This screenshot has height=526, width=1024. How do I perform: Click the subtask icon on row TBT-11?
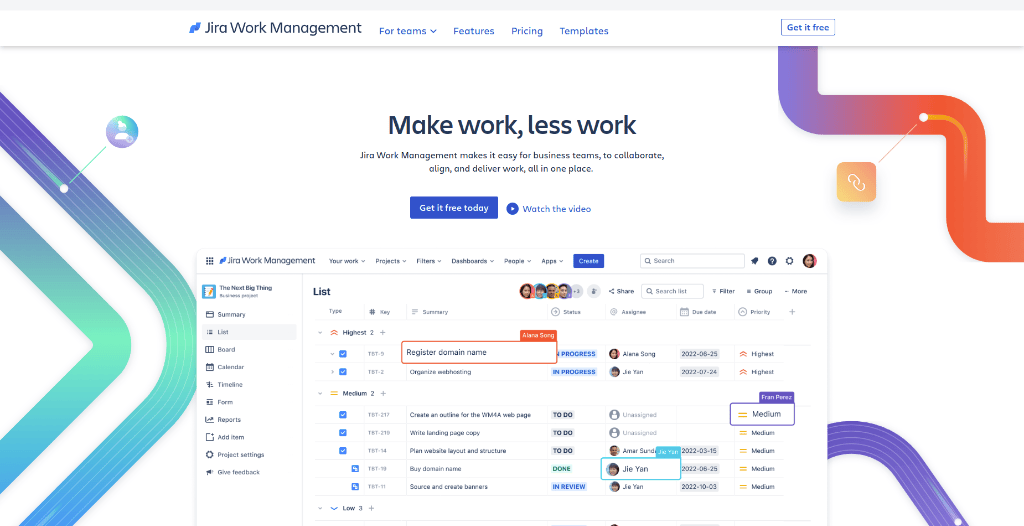click(355, 486)
